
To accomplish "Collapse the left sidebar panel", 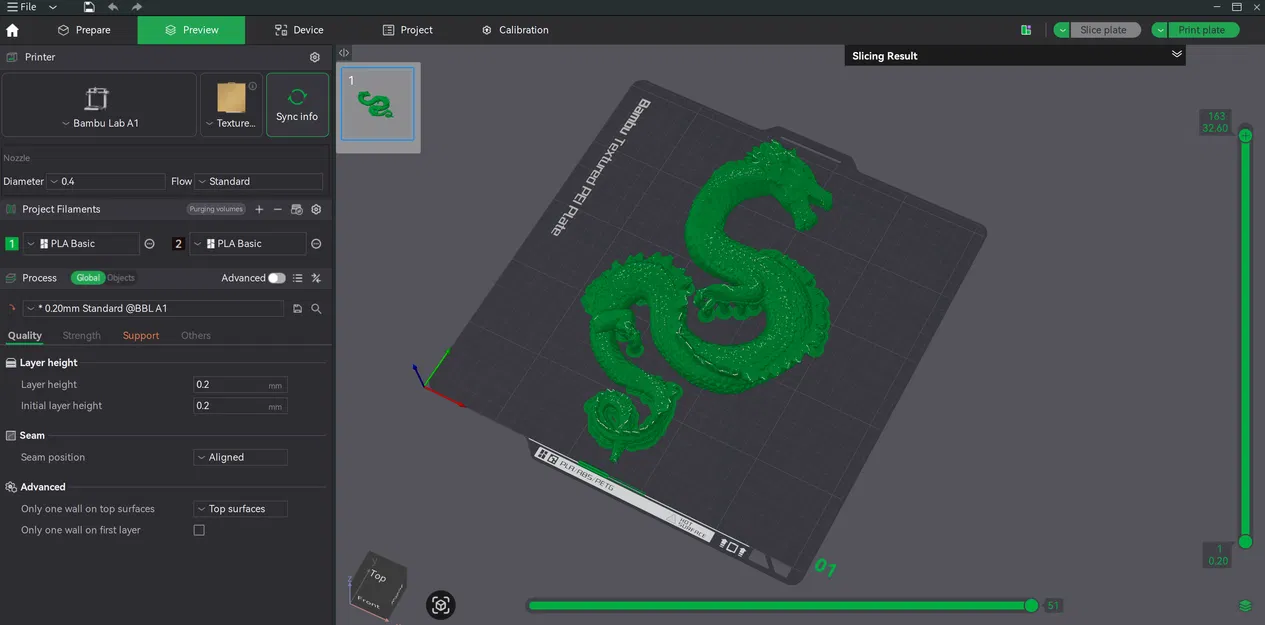I will click(344, 53).
